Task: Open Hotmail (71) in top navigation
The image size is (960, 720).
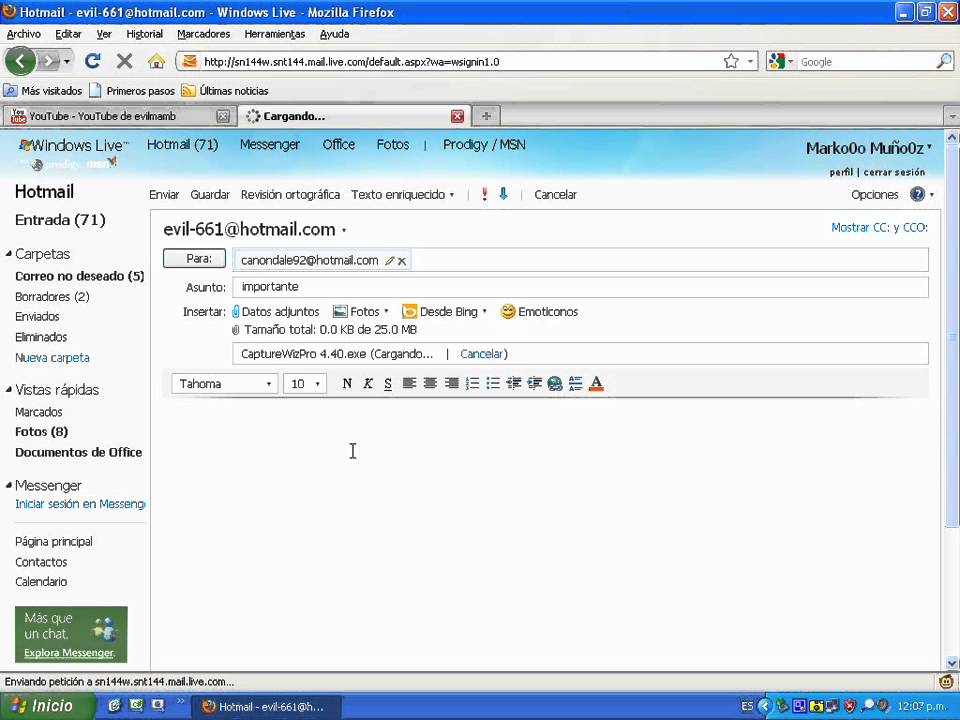Action: click(x=182, y=144)
